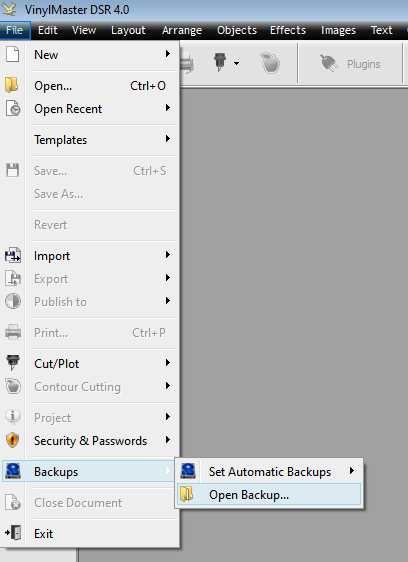The width and height of the screenshot is (408, 562).
Task: Click the shield icon for Security & Passwords
Action: 13,440
